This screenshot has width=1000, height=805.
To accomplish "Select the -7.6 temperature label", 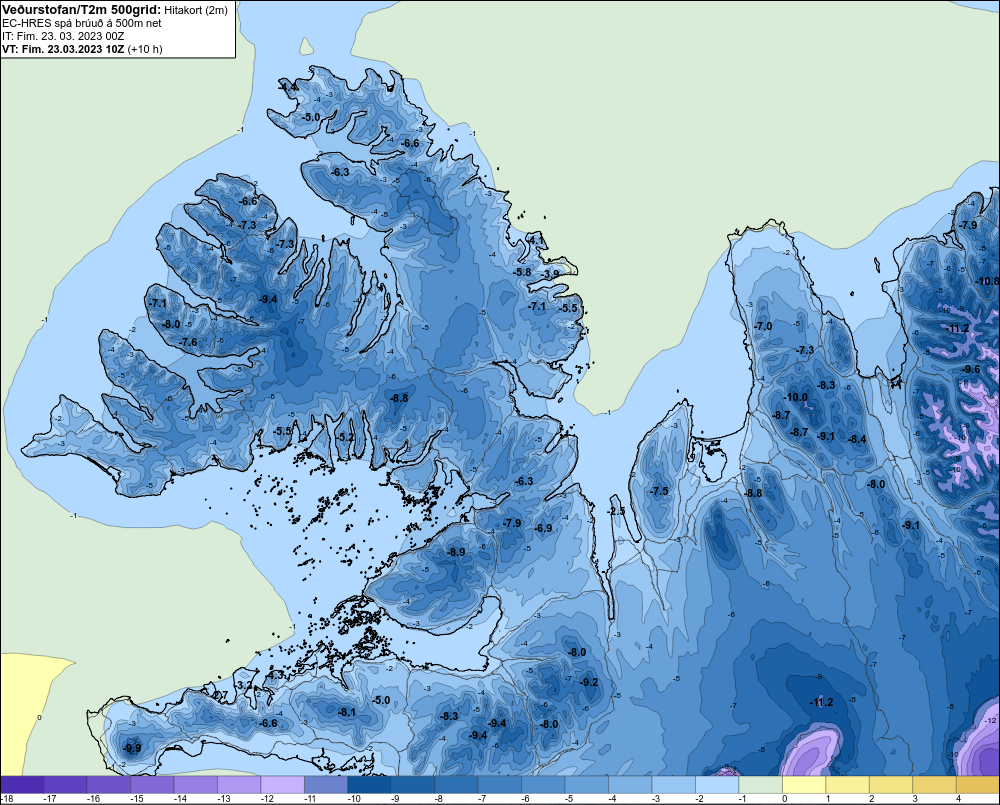I will [189, 342].
